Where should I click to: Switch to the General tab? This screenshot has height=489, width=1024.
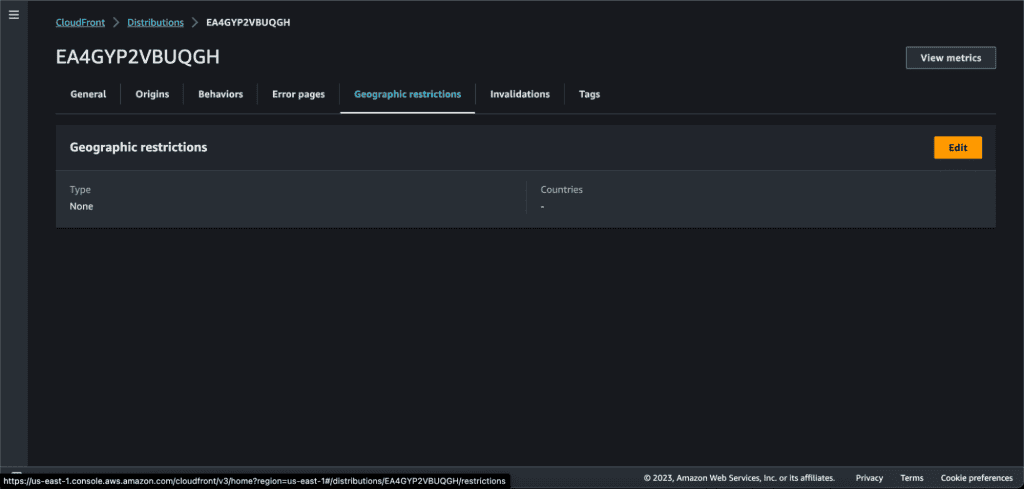tap(88, 94)
